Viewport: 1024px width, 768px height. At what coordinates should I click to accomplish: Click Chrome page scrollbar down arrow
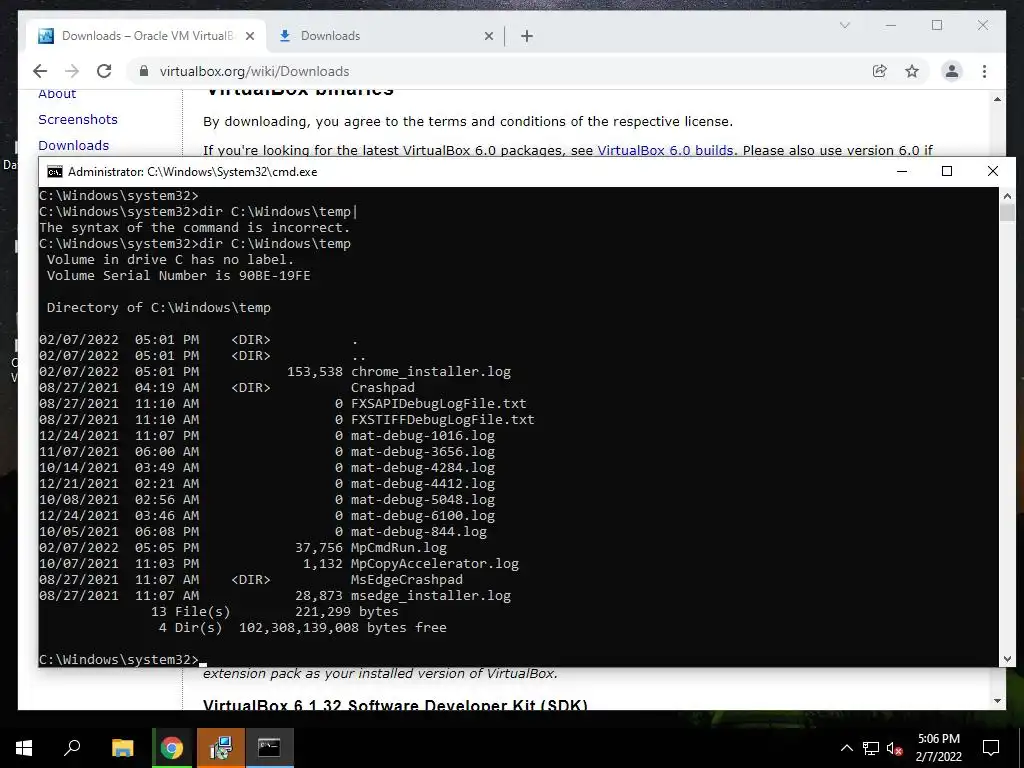[997, 701]
